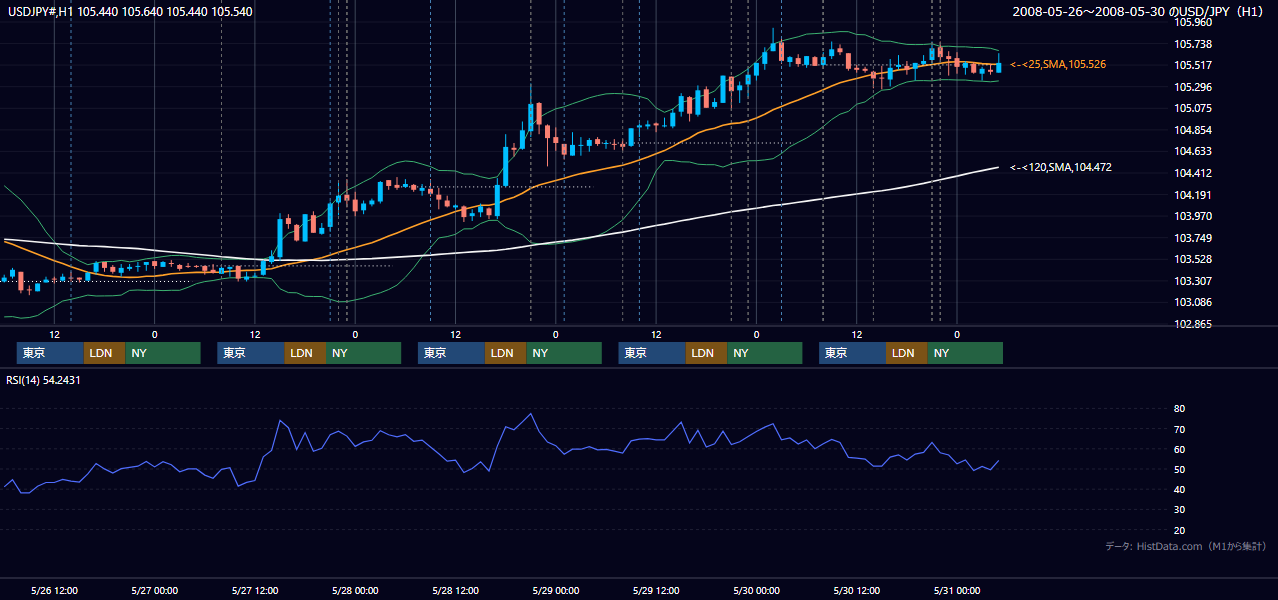The width and height of the screenshot is (1278, 600).
Task: Click the 105.738 price axis label
Action: tap(1192, 44)
